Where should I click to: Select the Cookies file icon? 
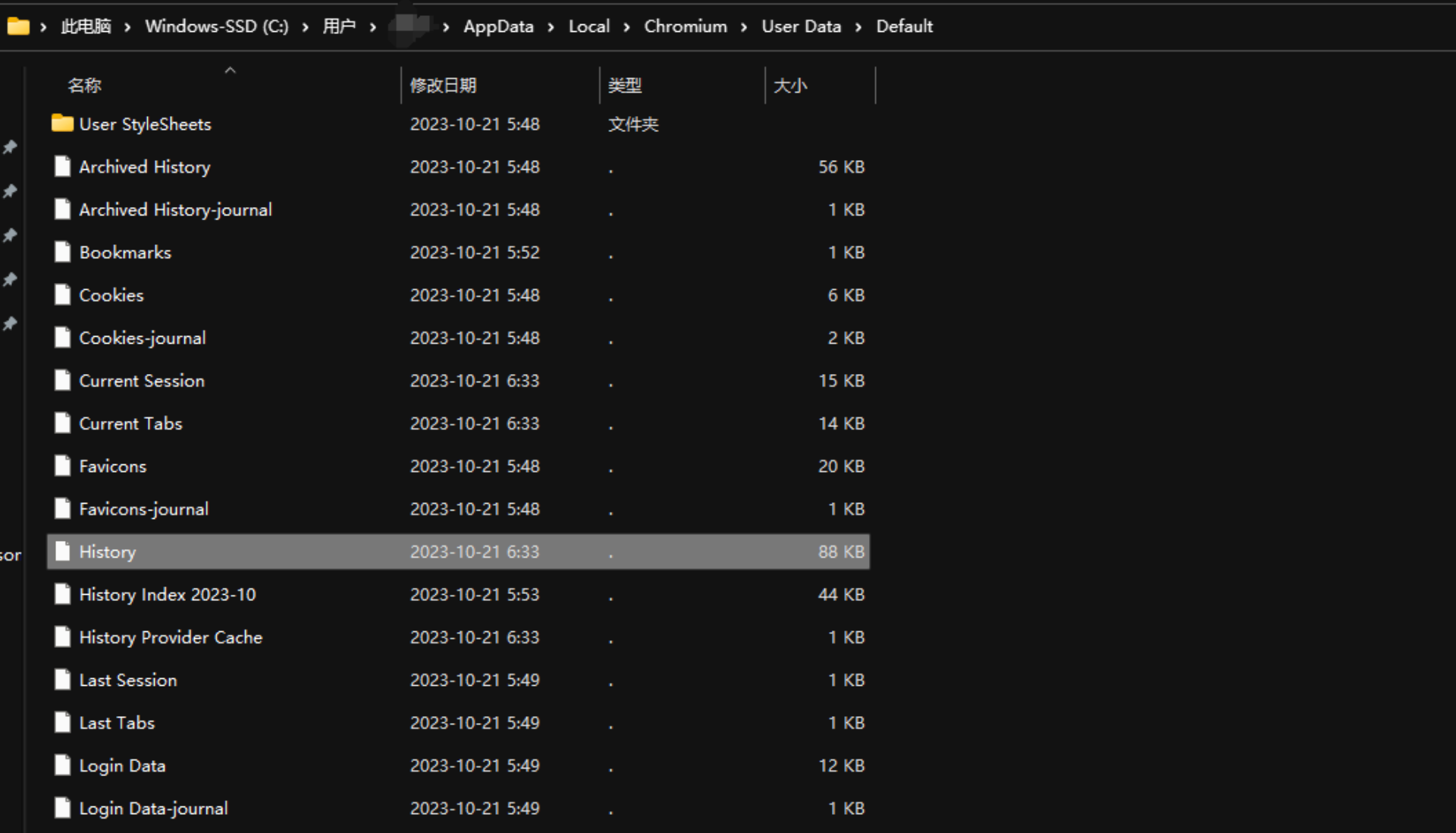pos(63,295)
